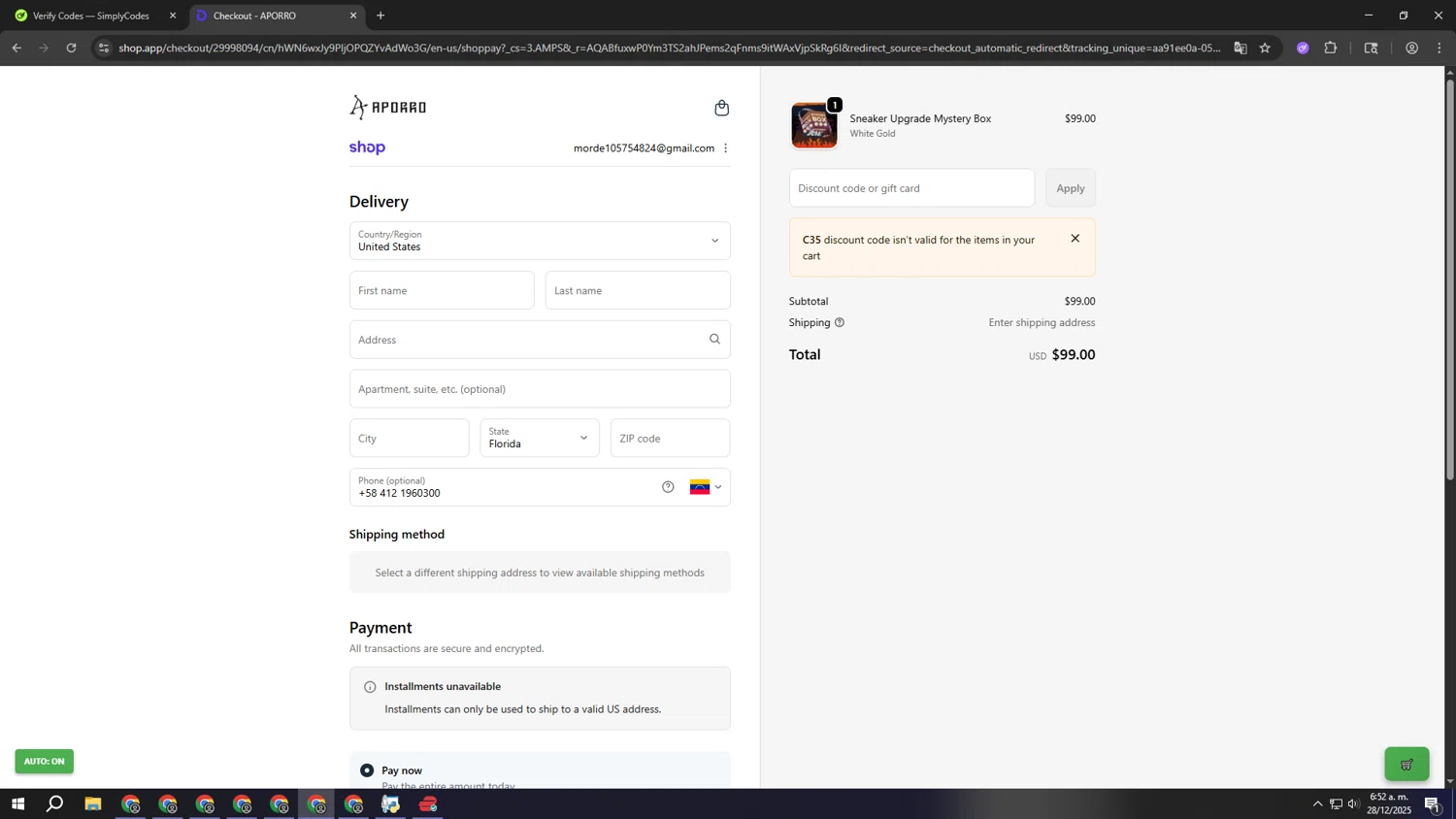
Task: View site information icon in address bar
Action: tap(104, 48)
